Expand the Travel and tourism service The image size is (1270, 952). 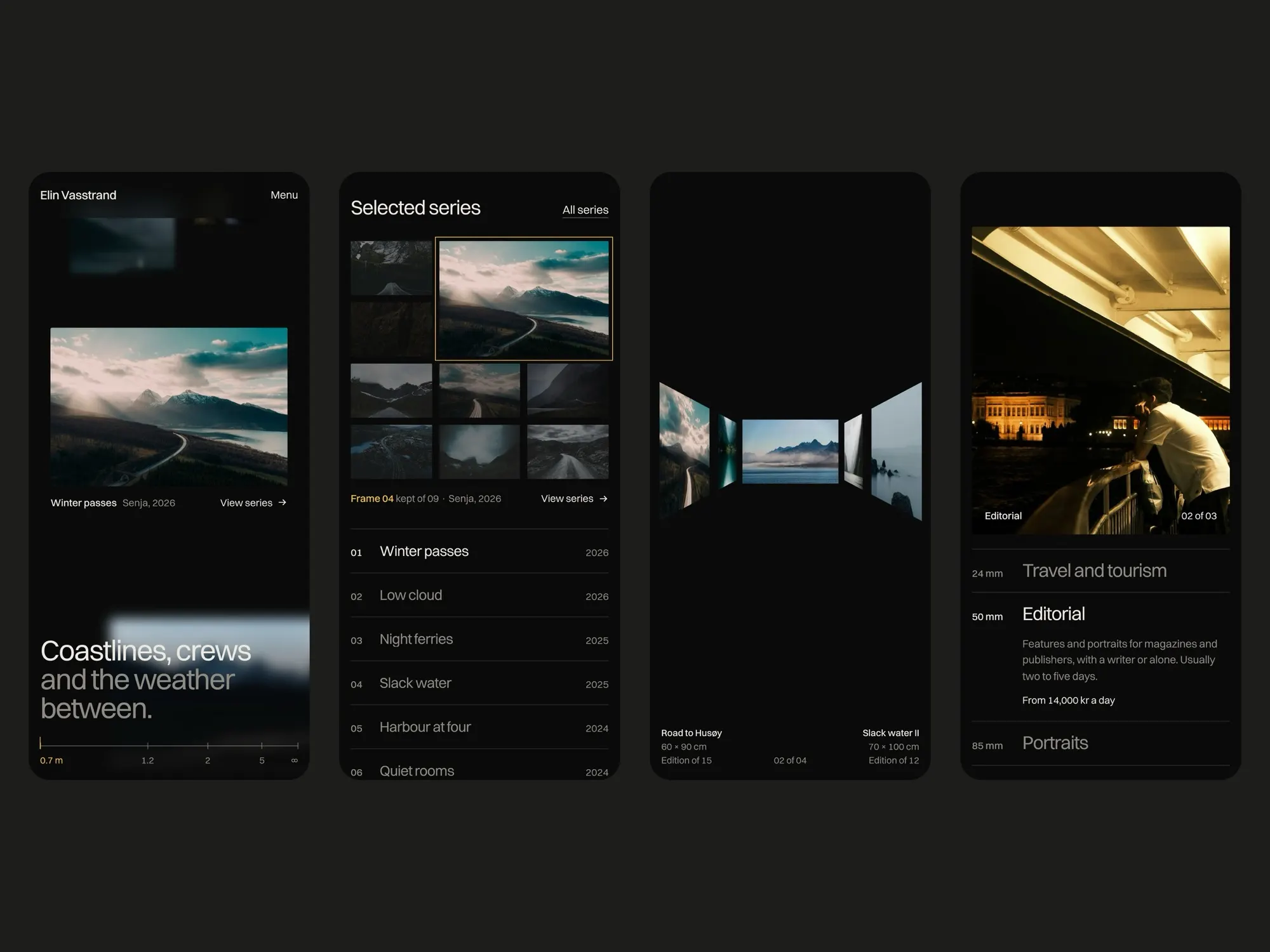[x=1100, y=571]
